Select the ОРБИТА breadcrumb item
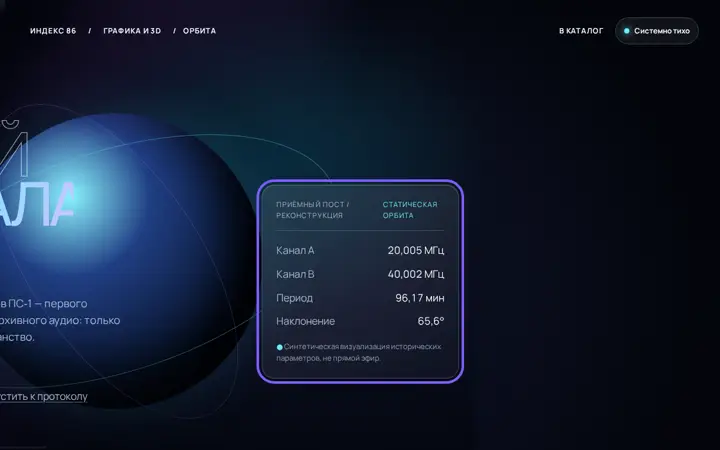 [x=199, y=31]
